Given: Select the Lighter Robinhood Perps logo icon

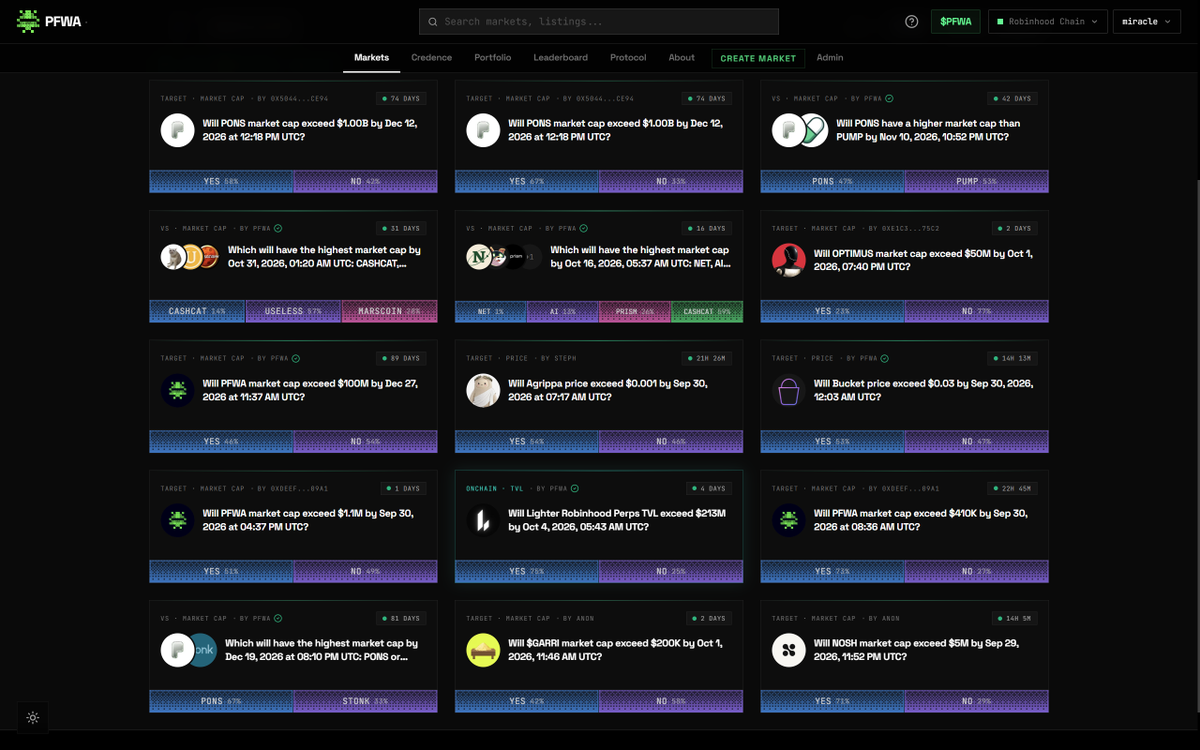Looking at the screenshot, I should 483,521.
